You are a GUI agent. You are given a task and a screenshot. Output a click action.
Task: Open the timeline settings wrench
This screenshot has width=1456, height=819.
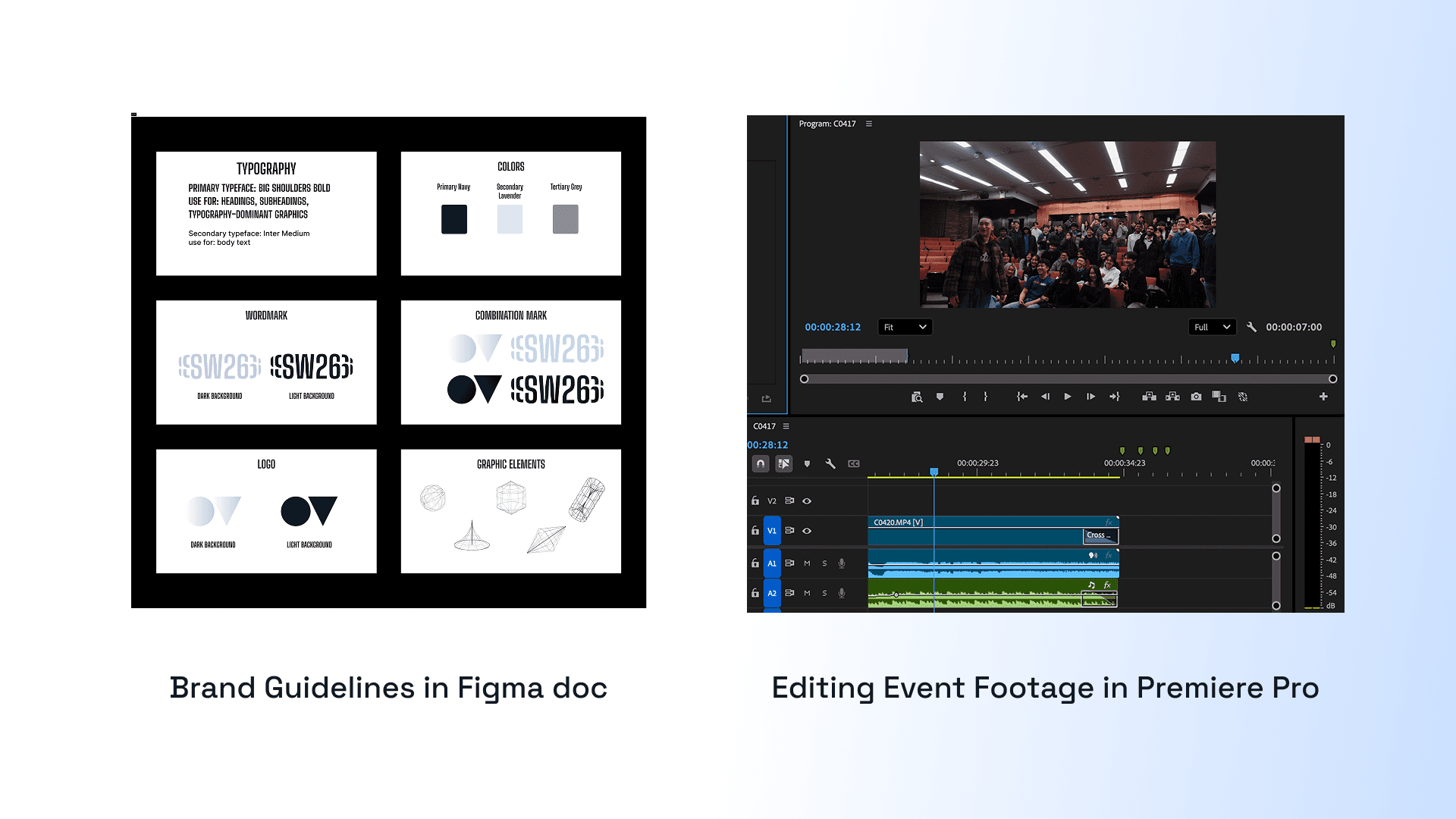[830, 463]
